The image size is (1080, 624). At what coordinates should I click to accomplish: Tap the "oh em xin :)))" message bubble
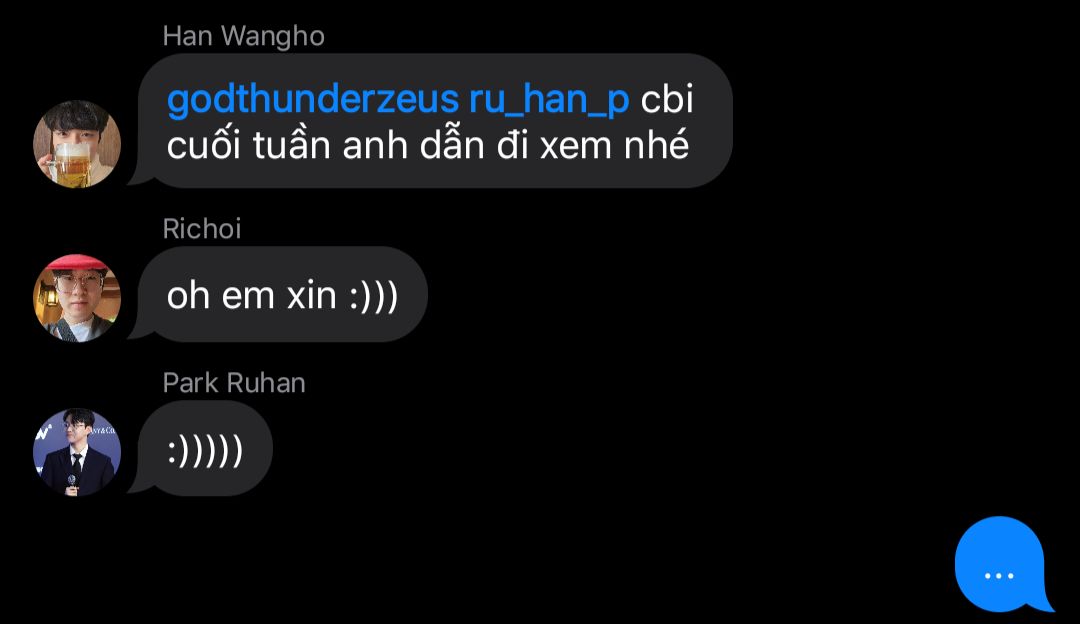click(282, 295)
